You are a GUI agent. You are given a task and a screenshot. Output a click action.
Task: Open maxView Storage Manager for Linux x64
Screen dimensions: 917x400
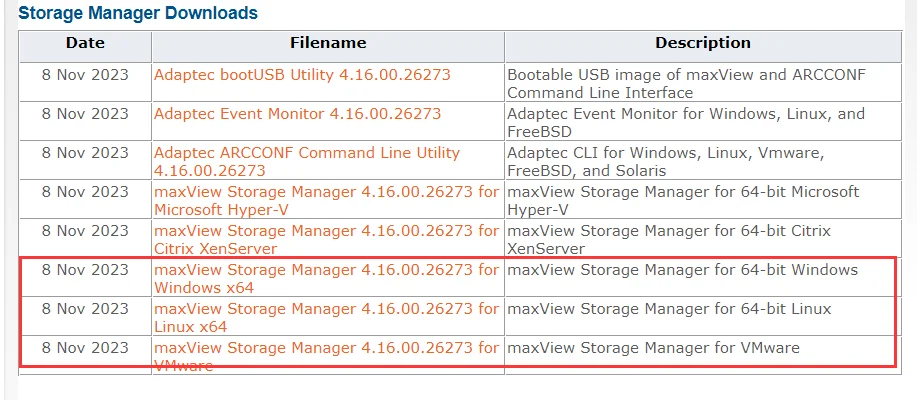pos(326,317)
